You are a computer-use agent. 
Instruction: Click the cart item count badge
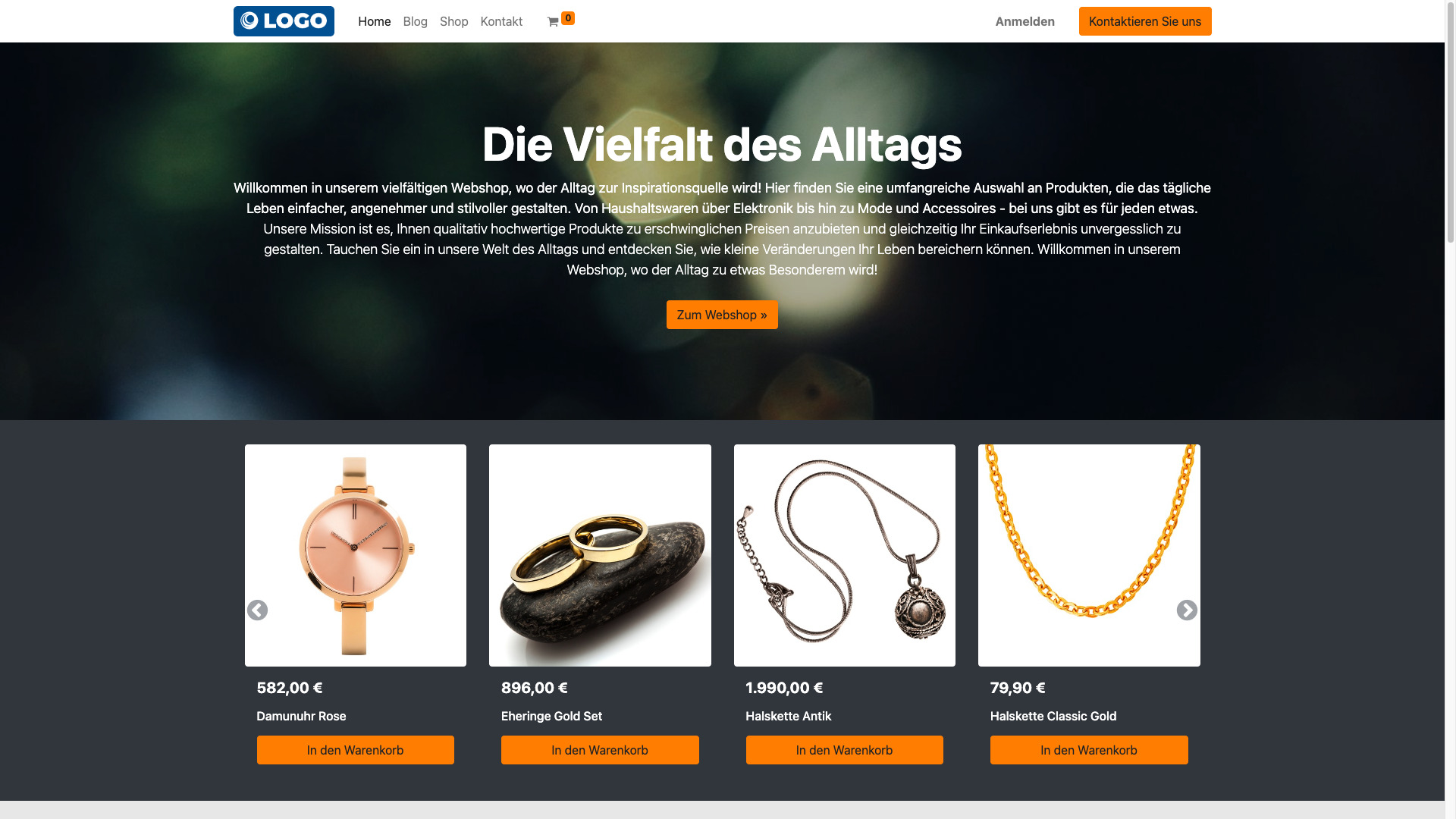tap(568, 18)
